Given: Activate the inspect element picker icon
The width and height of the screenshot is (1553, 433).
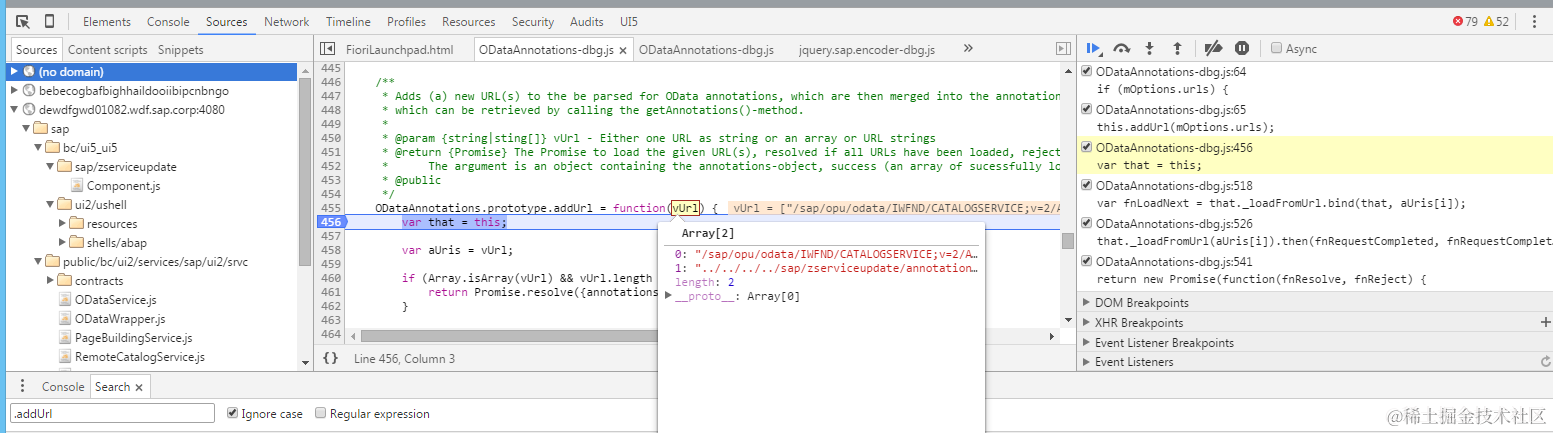Looking at the screenshot, I should pyautogui.click(x=22, y=21).
